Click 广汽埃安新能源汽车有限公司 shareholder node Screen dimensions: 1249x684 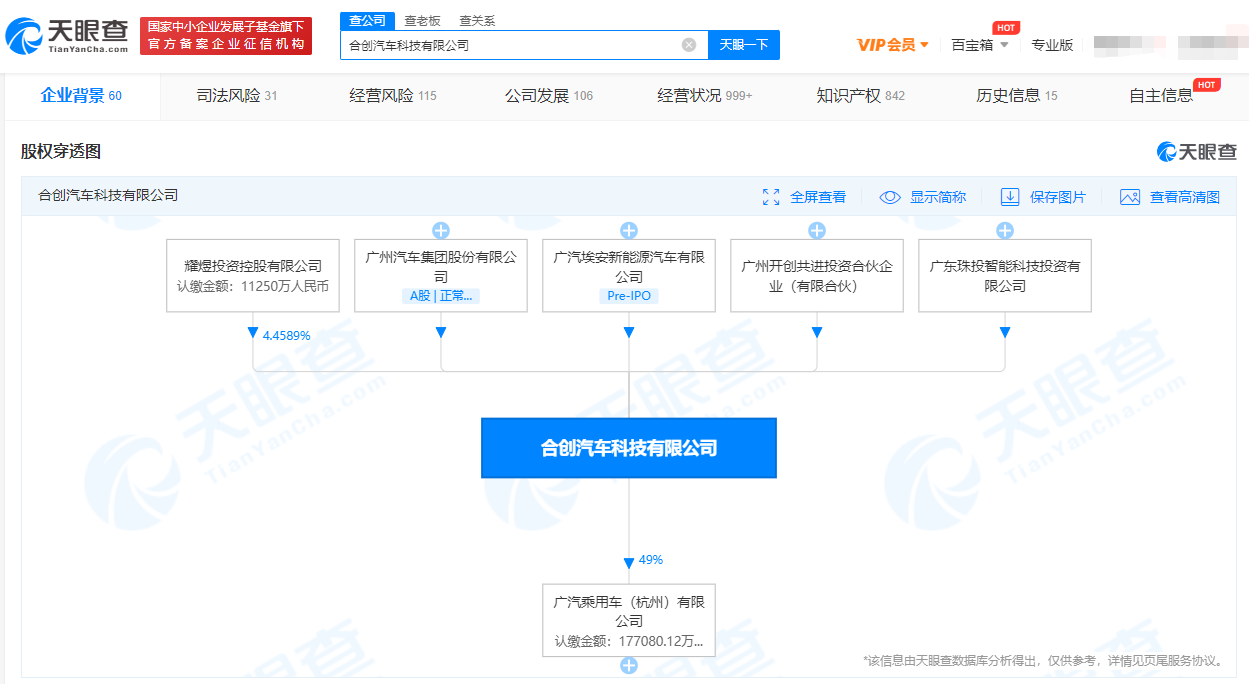[x=629, y=275]
